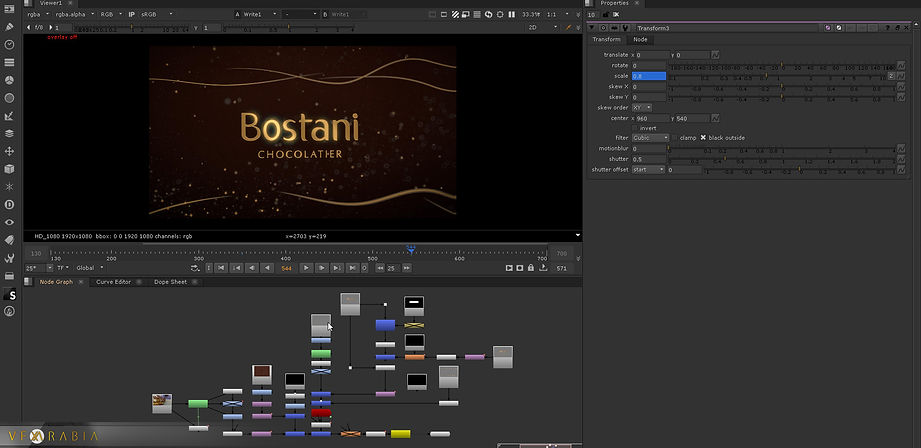This screenshot has width=921, height=448.
Task: Open the Time nodes clock icon
Action: (9, 45)
